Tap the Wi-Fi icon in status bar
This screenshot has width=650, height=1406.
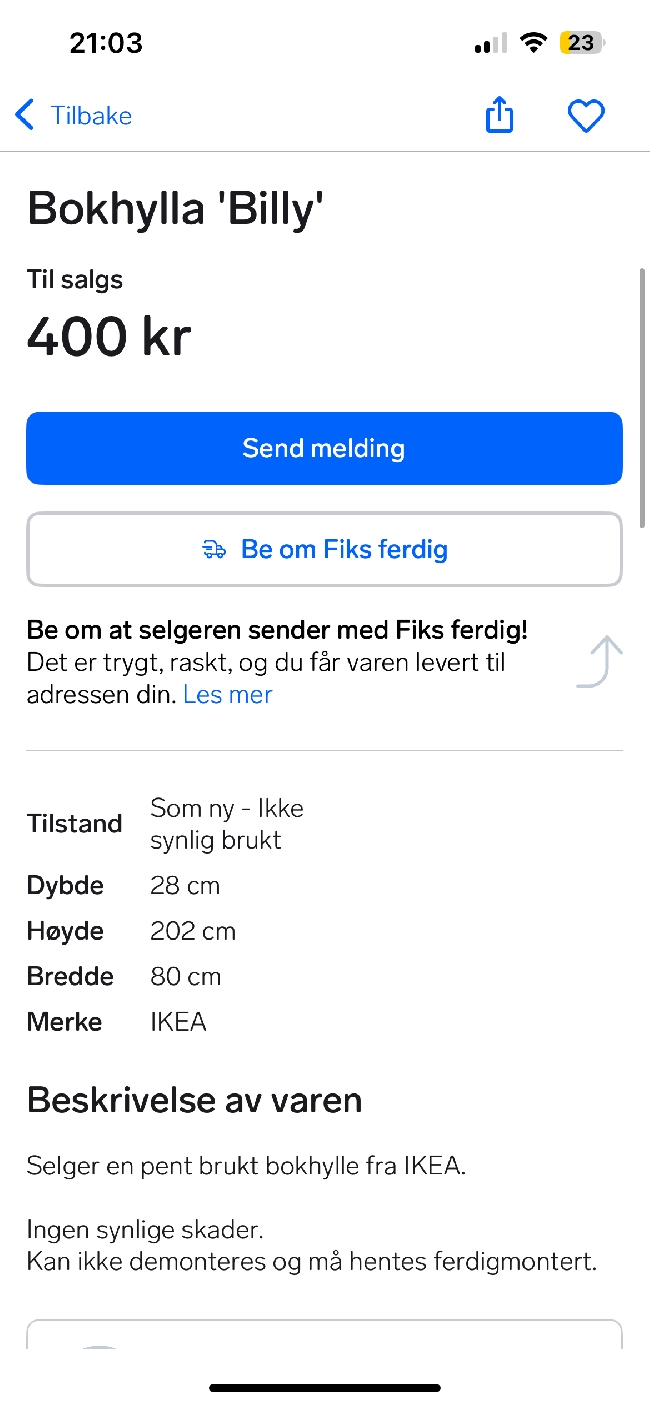click(533, 42)
